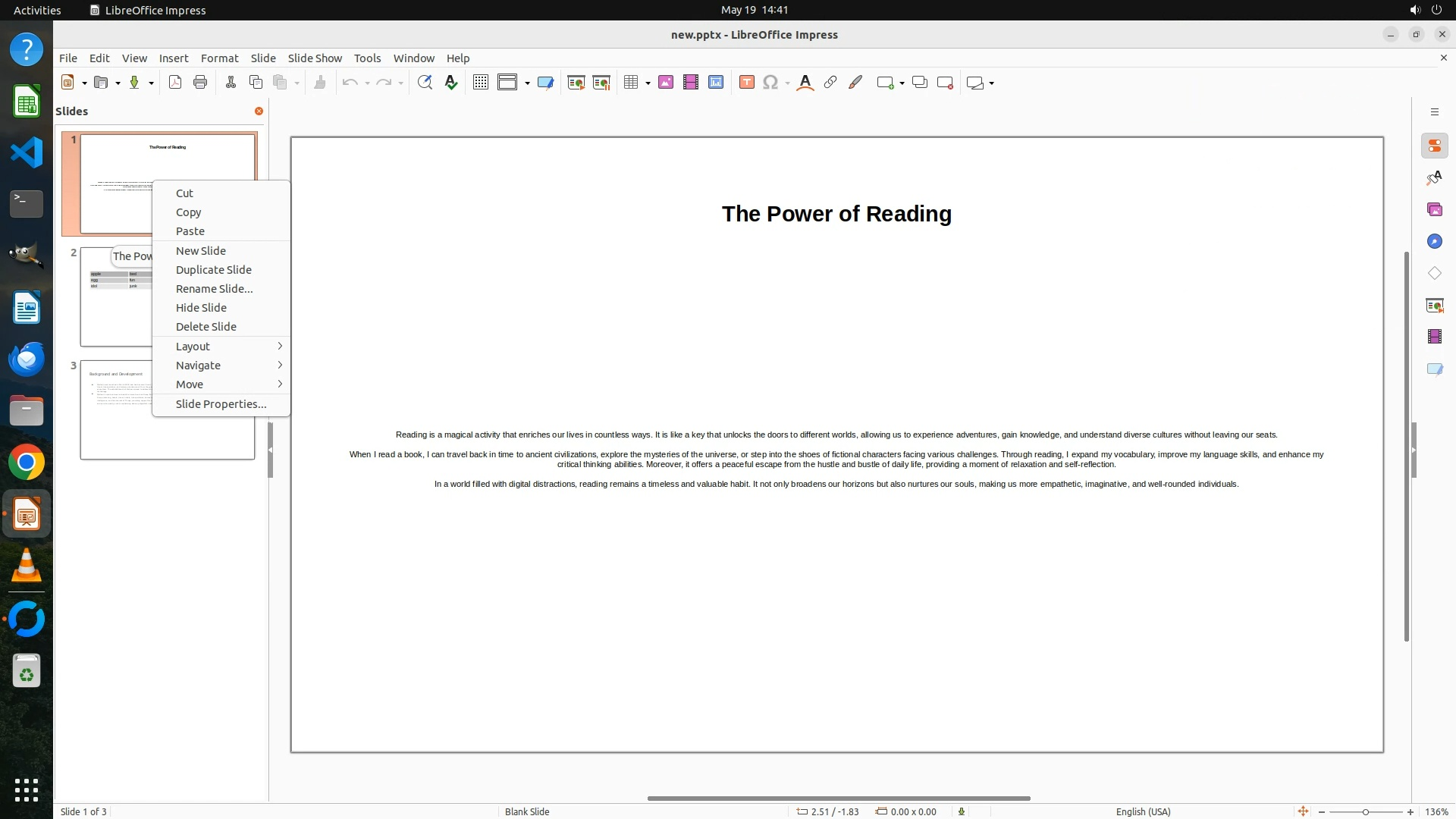Toggle Display Grid icon in toolbar

coord(481,83)
